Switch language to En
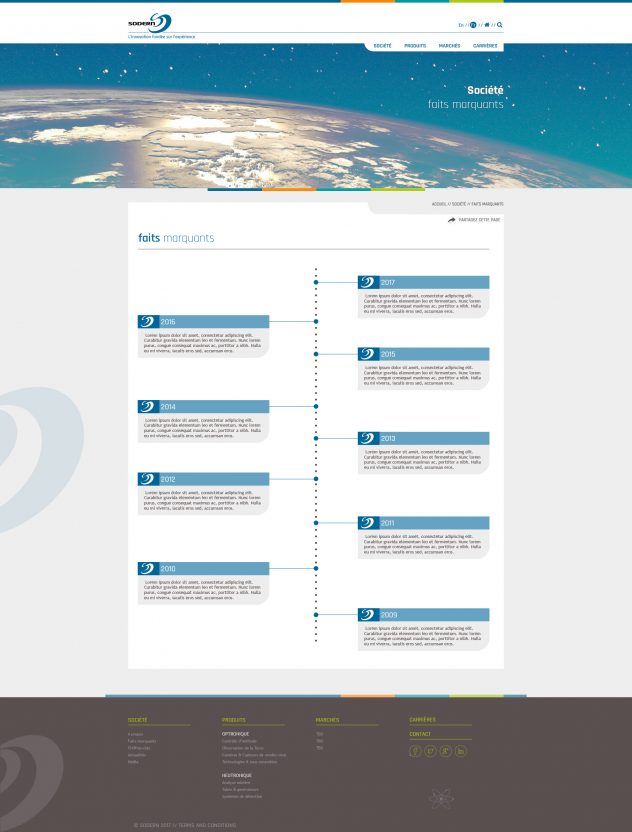 (x=461, y=24)
